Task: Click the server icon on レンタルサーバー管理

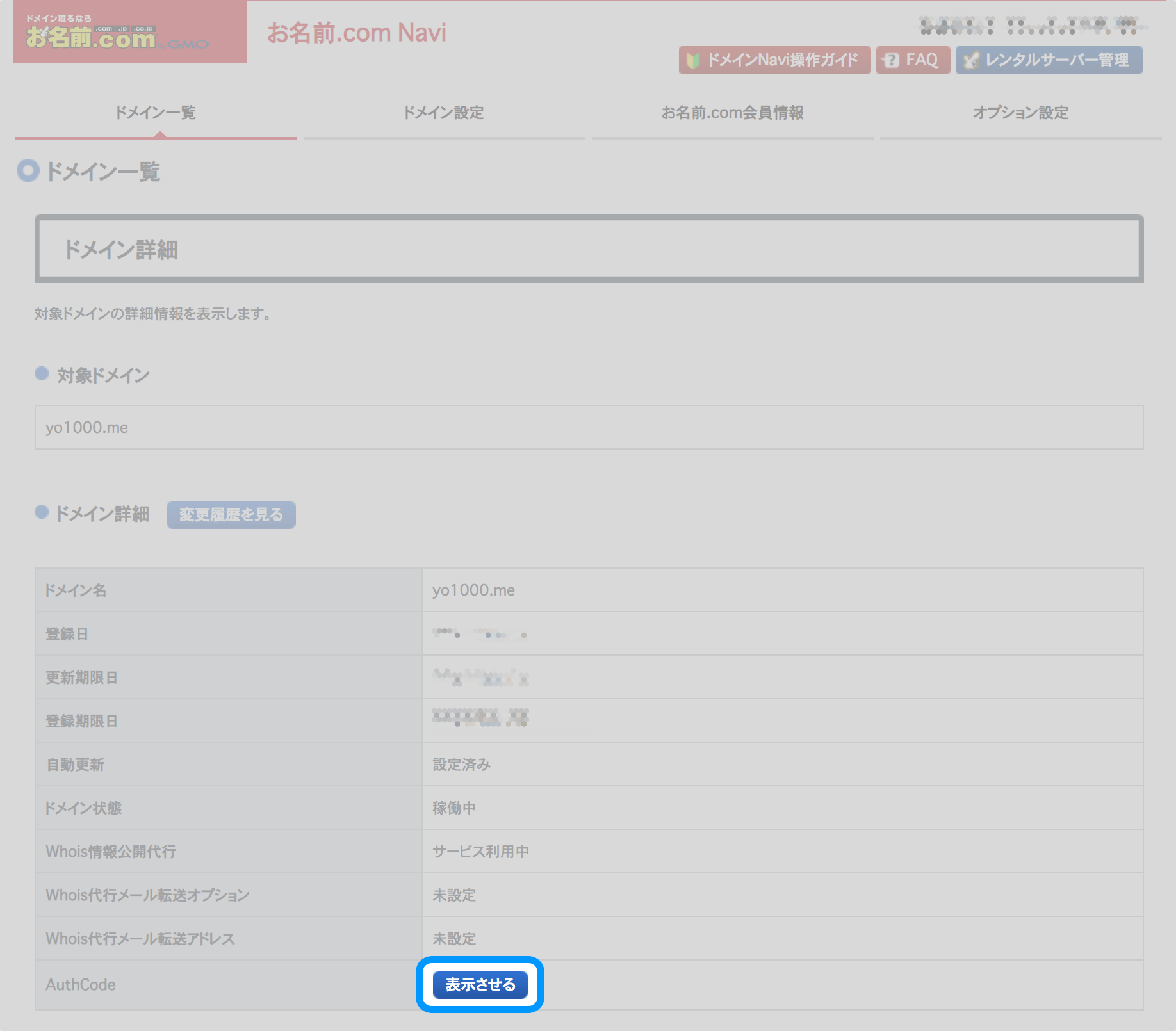Action: [971, 61]
